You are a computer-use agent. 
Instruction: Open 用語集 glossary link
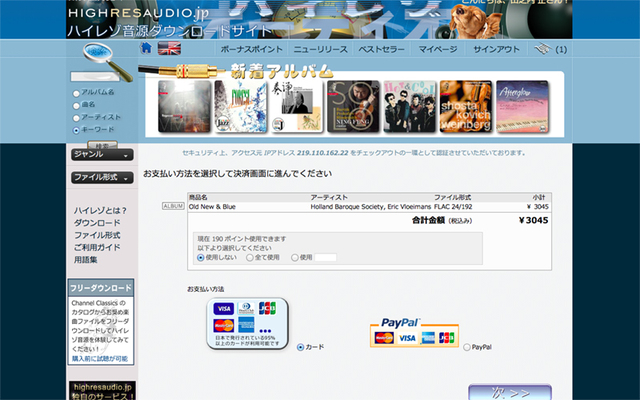coord(85,260)
